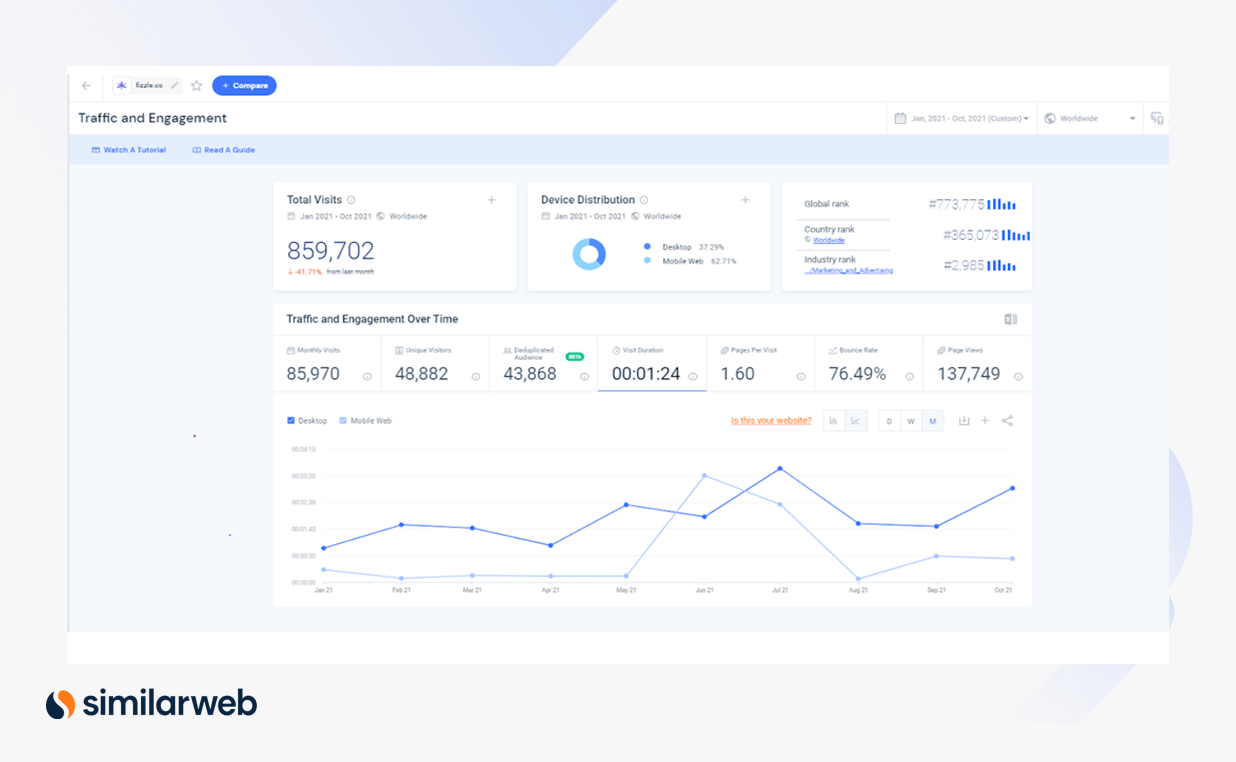Image resolution: width=1236 pixels, height=762 pixels.
Task: Star the fizzle.co website as a favorite
Action: (196, 85)
